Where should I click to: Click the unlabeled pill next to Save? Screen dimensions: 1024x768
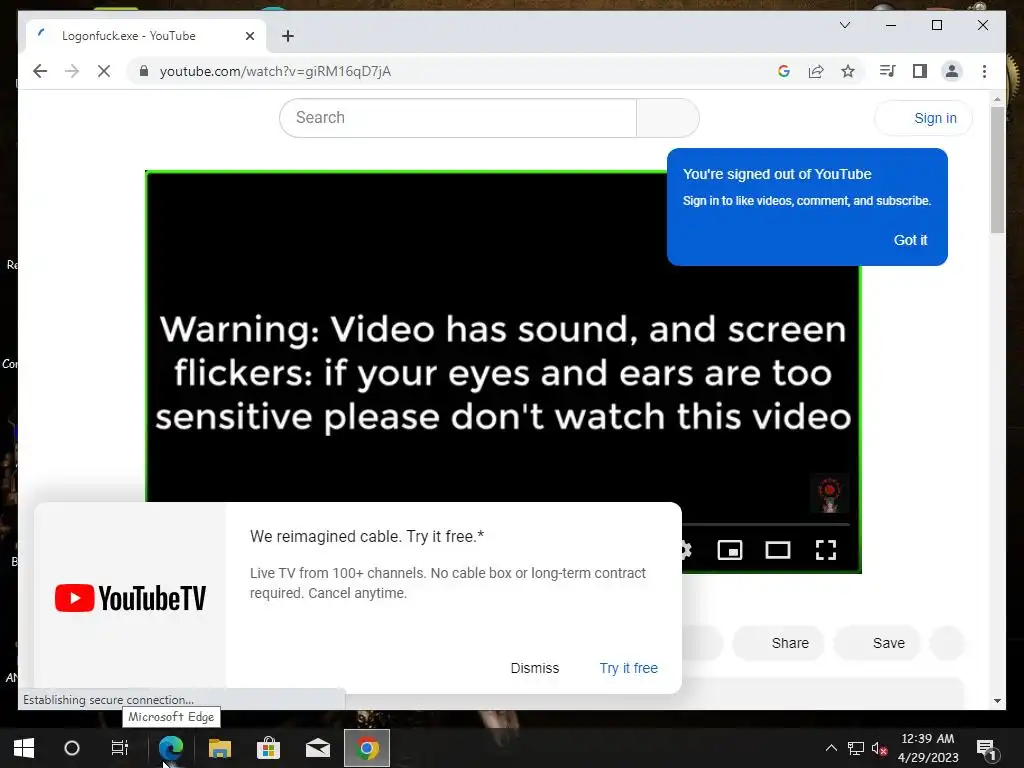pyautogui.click(x=946, y=643)
